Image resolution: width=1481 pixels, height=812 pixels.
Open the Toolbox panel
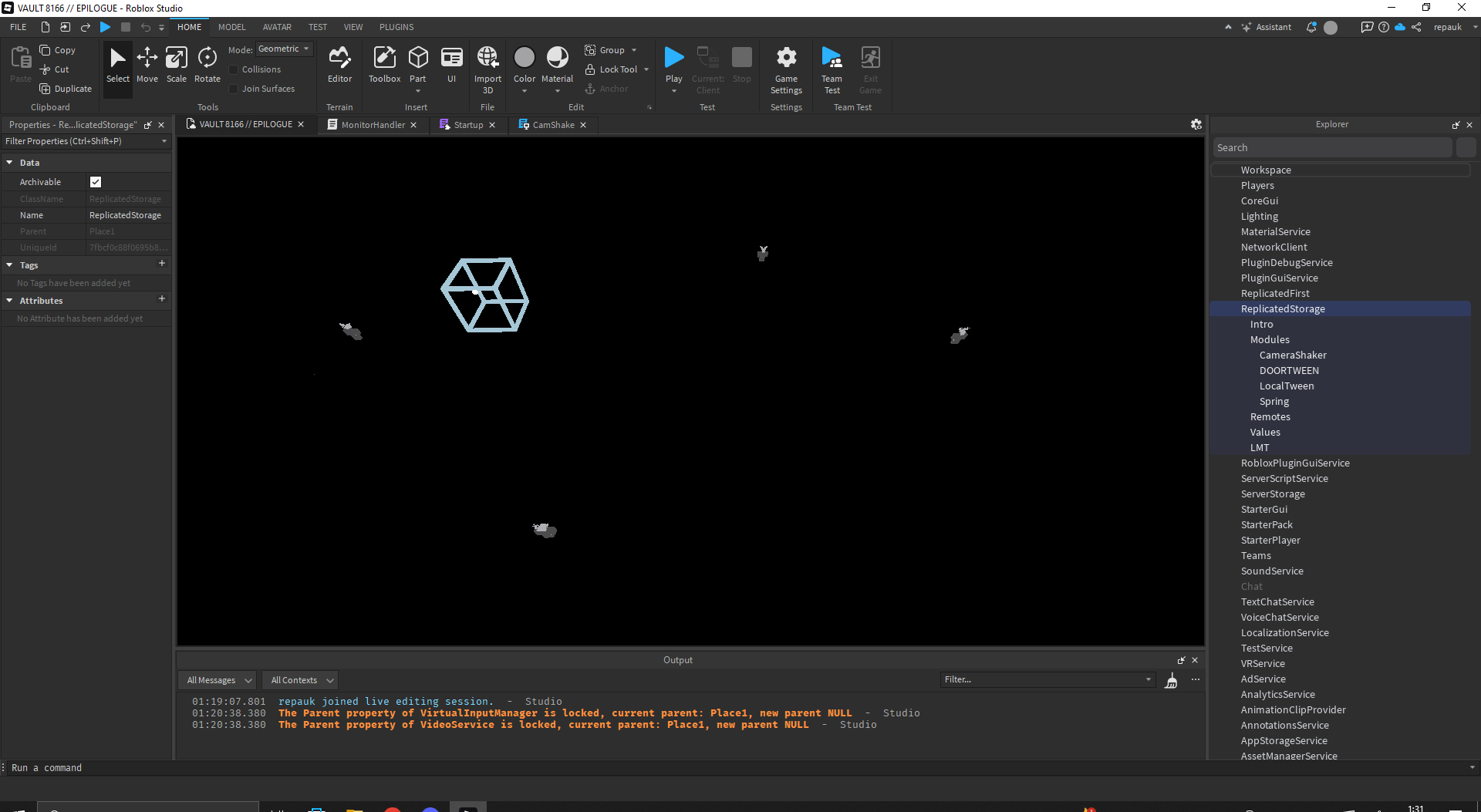384,65
